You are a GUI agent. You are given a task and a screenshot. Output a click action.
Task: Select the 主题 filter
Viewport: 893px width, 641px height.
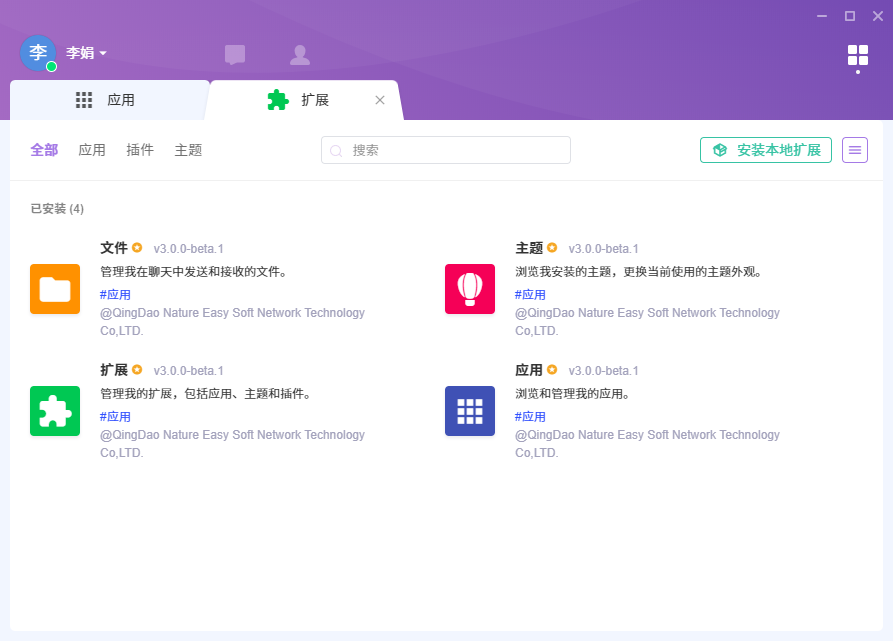tap(188, 150)
